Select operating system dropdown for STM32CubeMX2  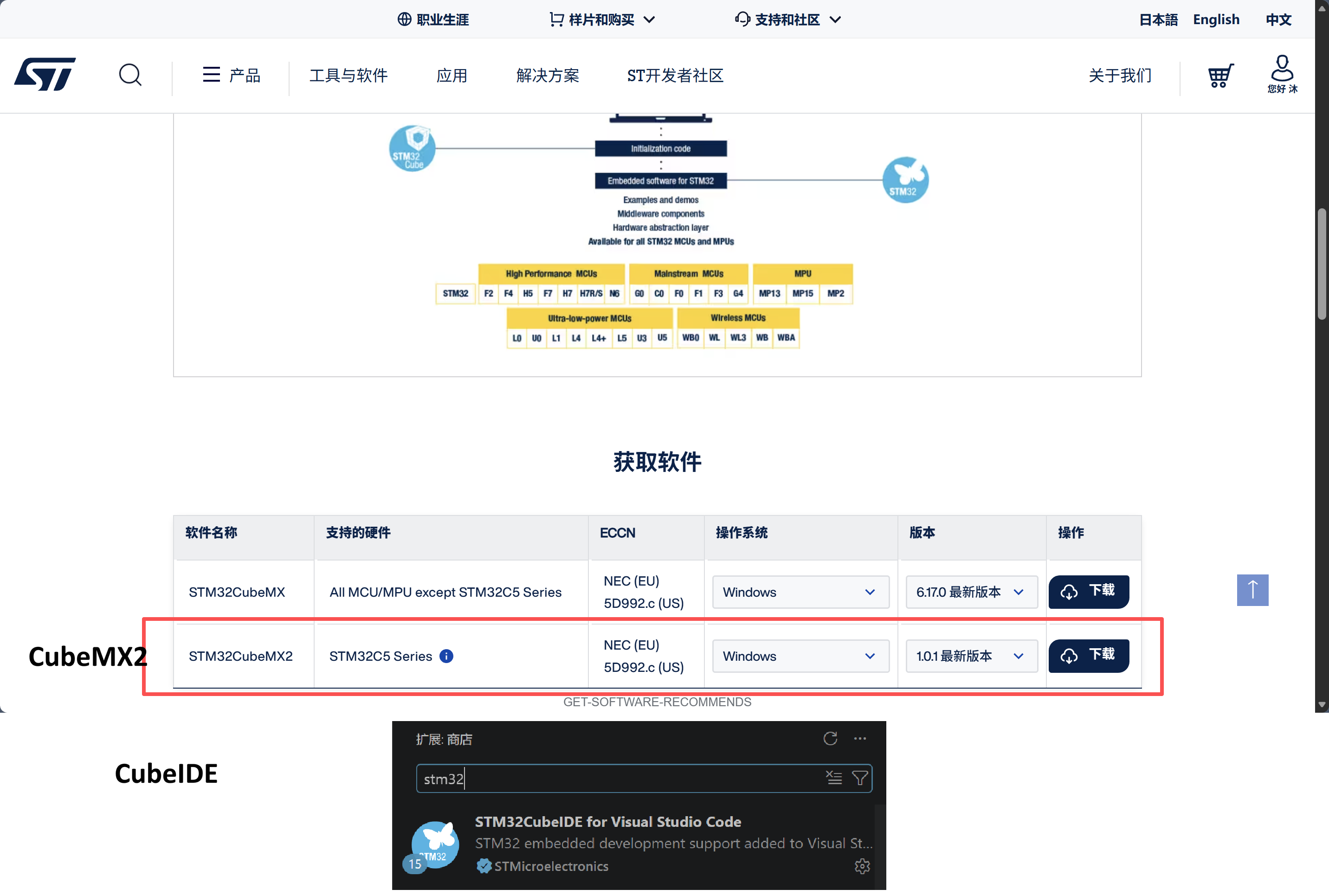[800, 656]
